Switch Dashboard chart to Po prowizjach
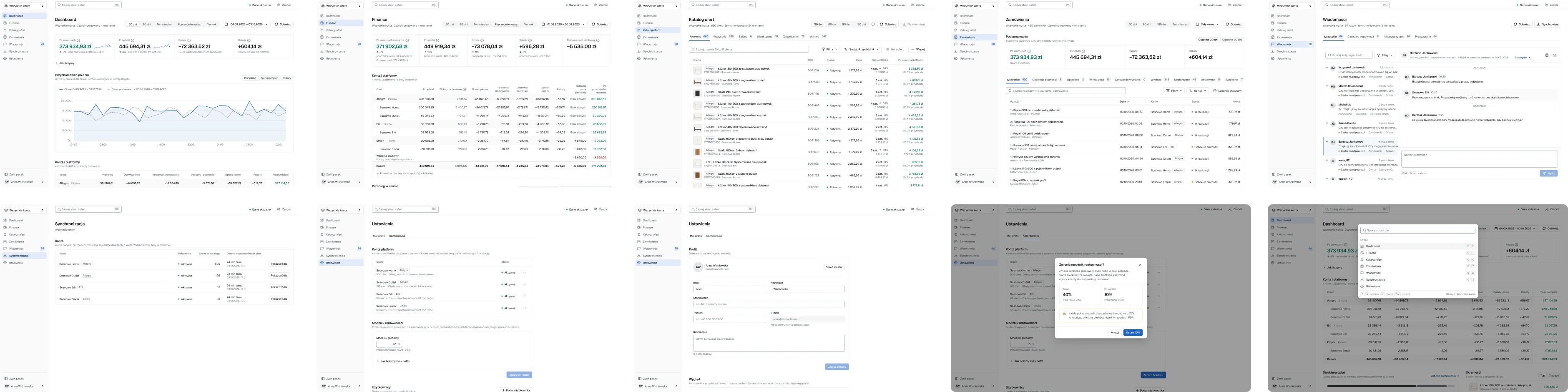The image size is (1568, 392). (x=269, y=78)
